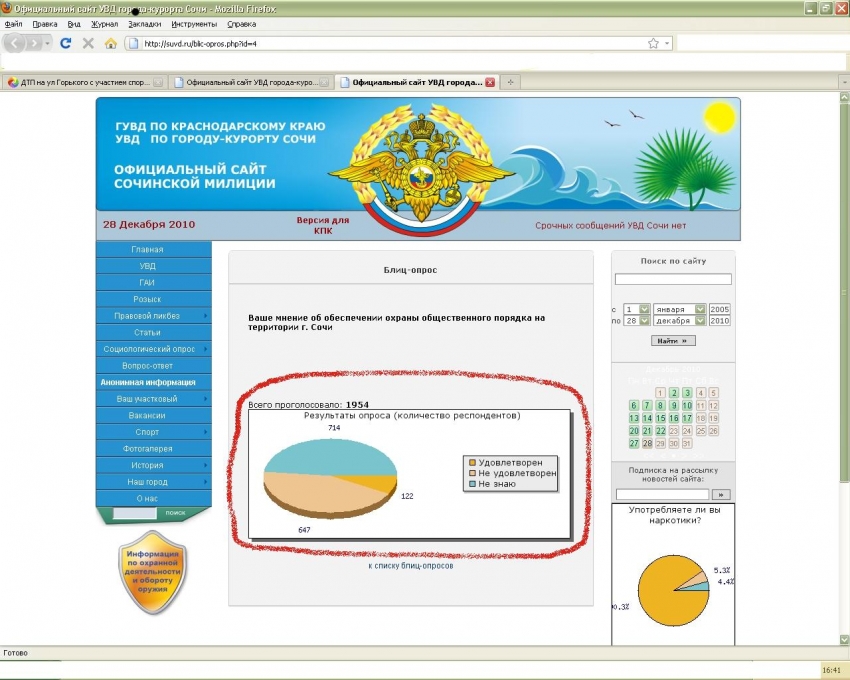Bookmark this page with the star icon

pos(653,43)
